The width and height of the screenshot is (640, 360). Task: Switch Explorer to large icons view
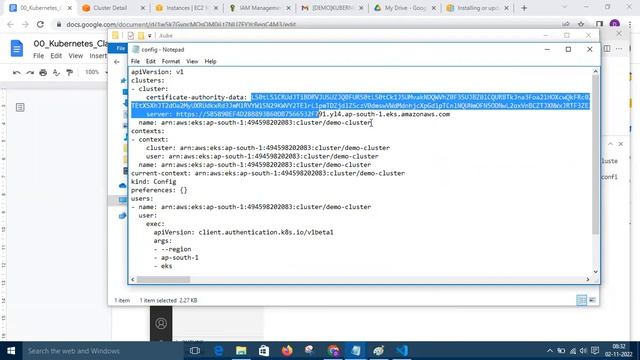click(592, 300)
